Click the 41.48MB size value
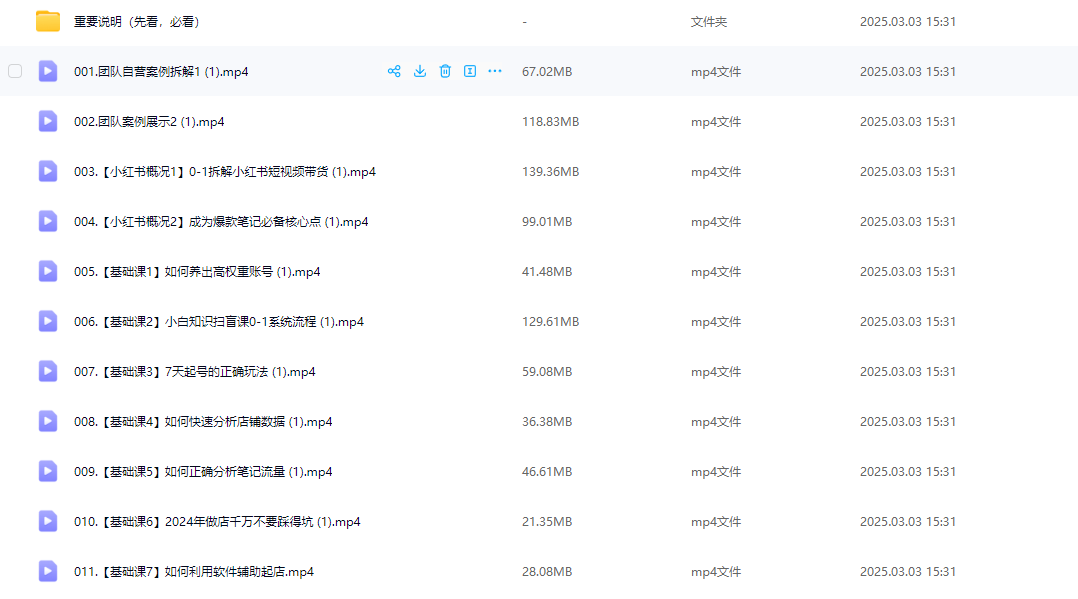Screen dimensions: 1078x599 click(x=547, y=272)
